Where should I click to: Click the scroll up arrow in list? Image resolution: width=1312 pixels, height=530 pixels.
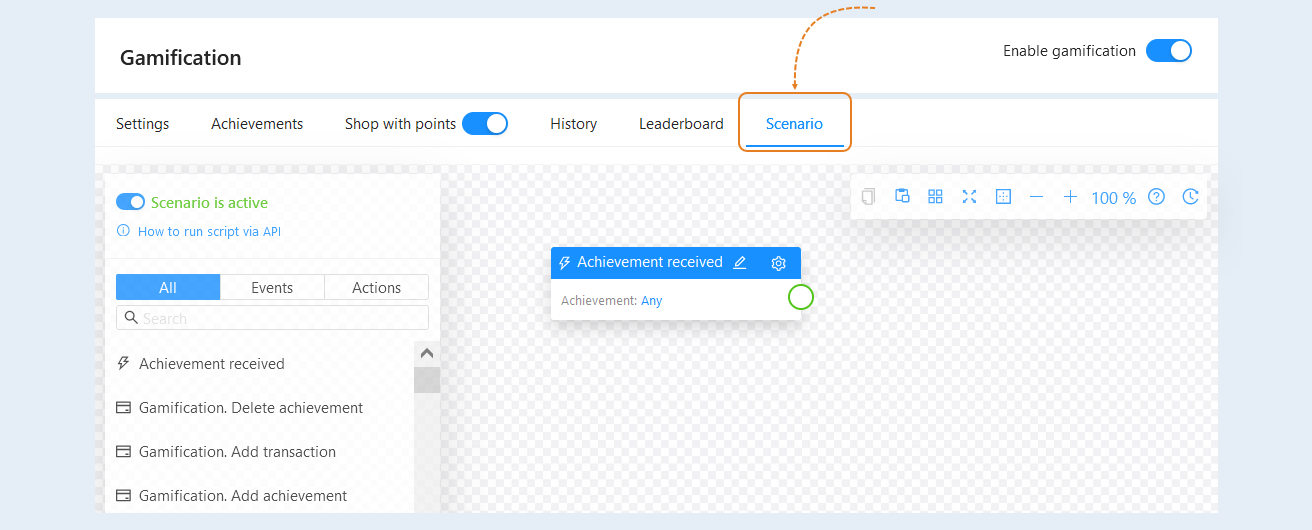427,353
